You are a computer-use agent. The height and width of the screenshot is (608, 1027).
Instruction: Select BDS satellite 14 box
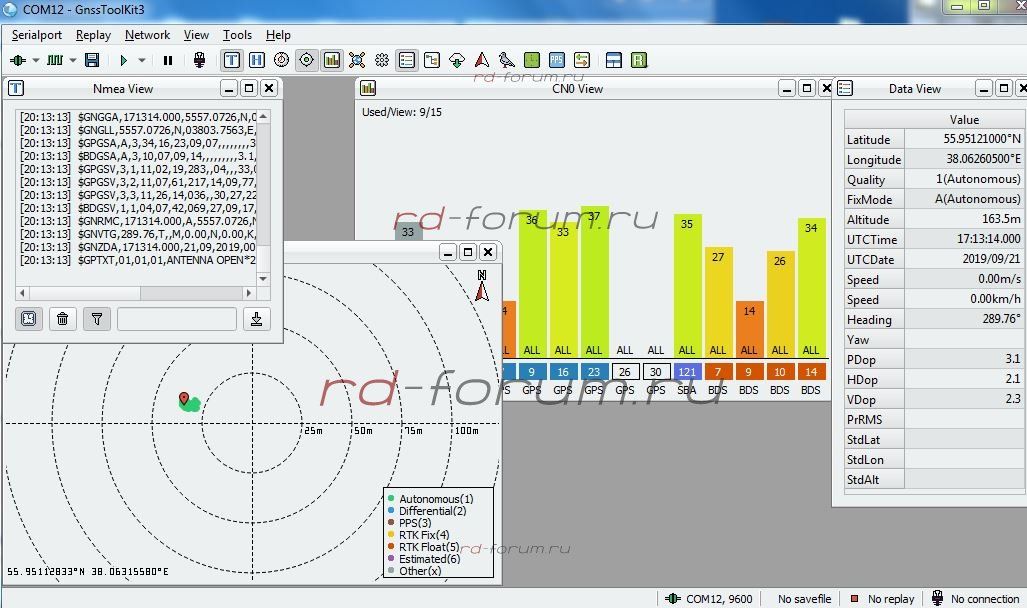(811, 372)
